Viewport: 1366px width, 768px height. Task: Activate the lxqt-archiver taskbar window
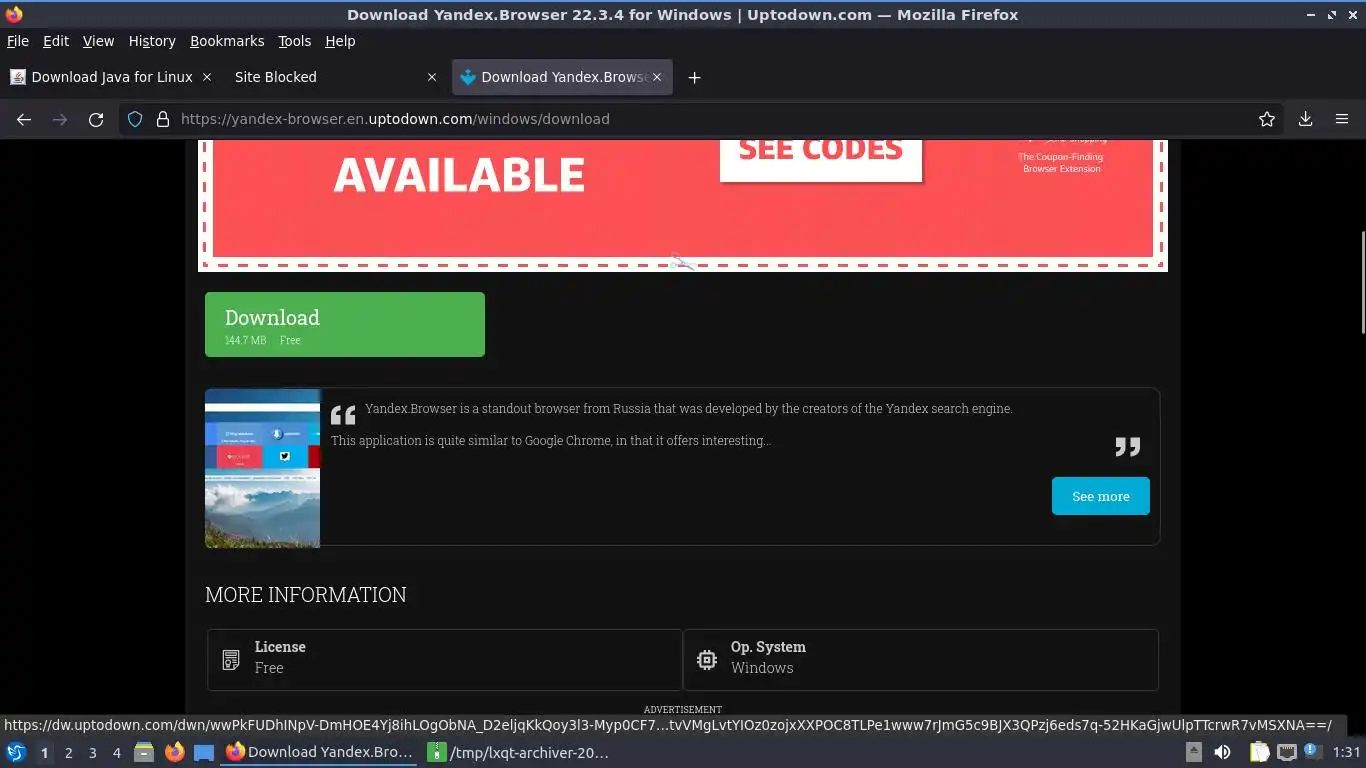coord(518,752)
